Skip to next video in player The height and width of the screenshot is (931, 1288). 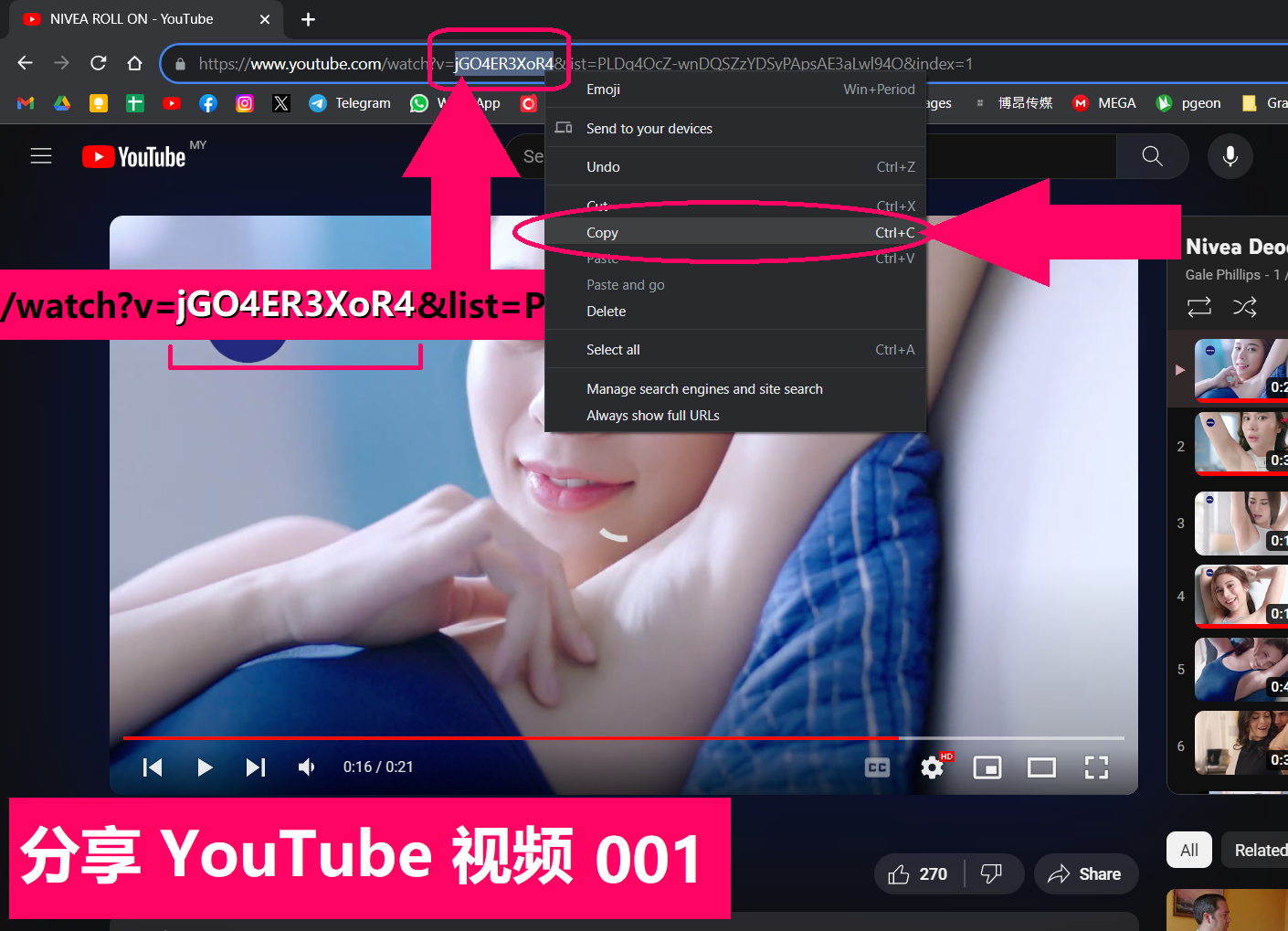pos(256,767)
